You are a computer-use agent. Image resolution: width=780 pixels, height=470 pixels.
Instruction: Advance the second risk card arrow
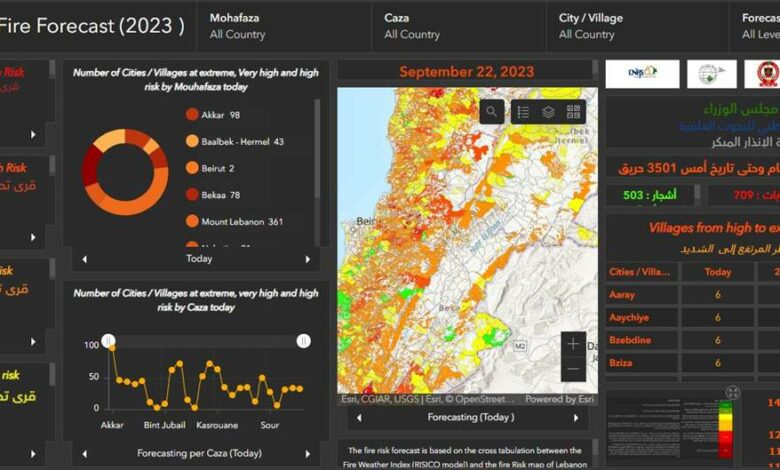coord(33,237)
